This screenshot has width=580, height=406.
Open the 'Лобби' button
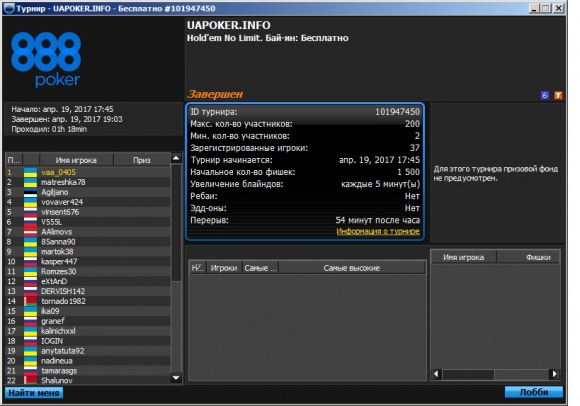534,392
